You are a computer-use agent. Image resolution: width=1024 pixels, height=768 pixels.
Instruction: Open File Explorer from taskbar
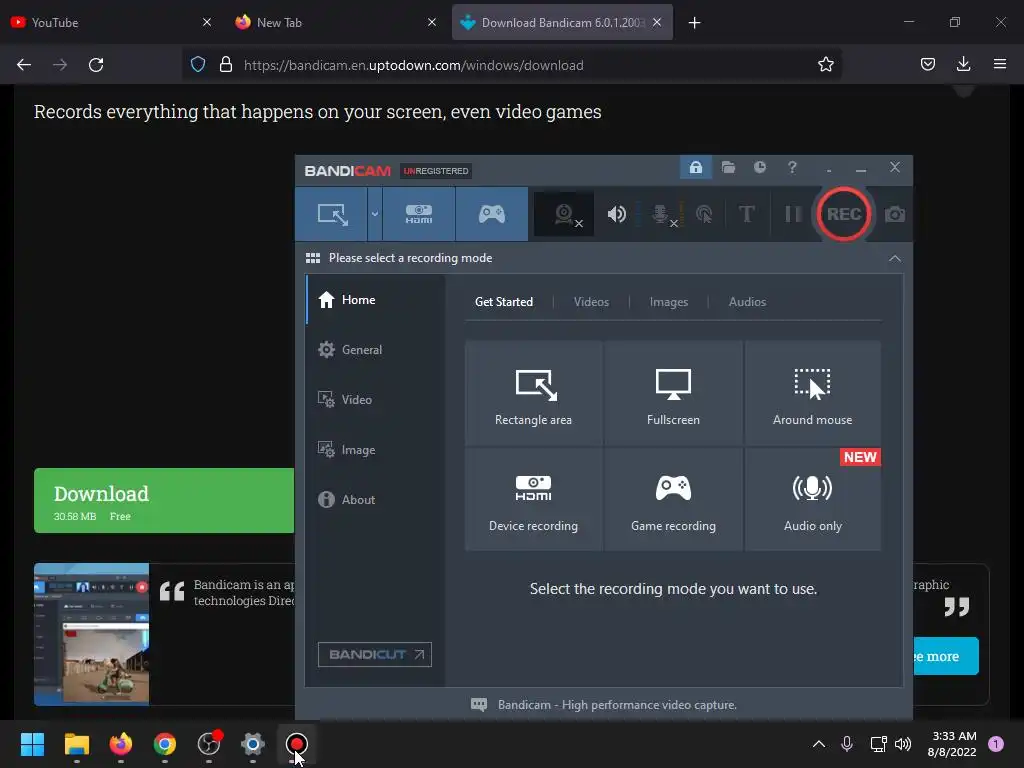coord(76,744)
